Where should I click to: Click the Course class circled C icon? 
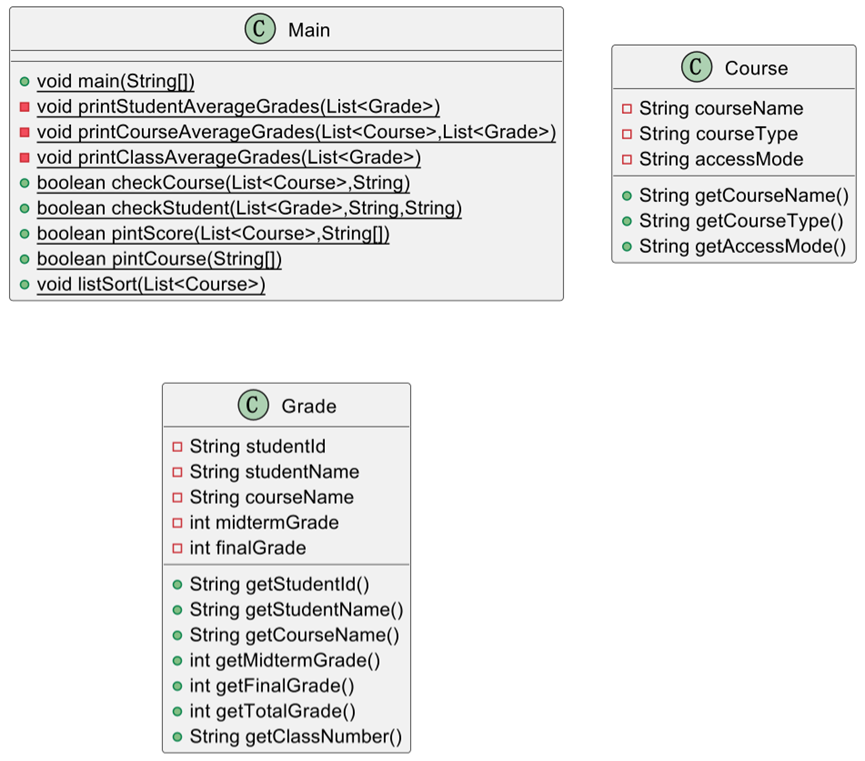click(696, 67)
